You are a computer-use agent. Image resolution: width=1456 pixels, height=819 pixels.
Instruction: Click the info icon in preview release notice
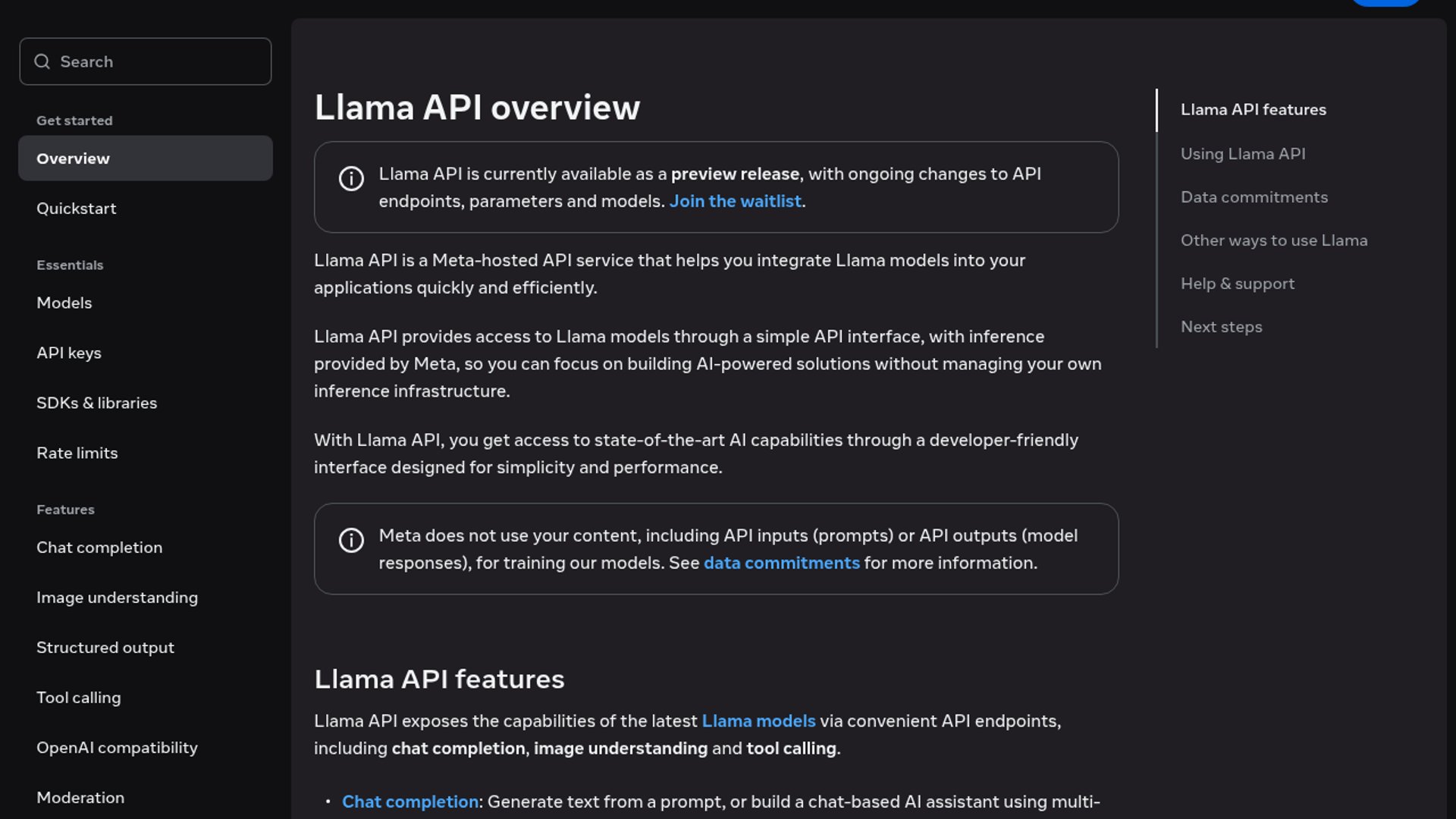click(x=351, y=178)
